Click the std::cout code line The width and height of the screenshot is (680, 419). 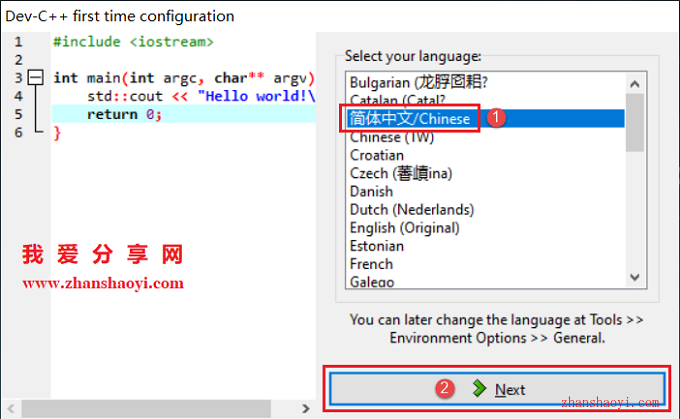point(201,96)
